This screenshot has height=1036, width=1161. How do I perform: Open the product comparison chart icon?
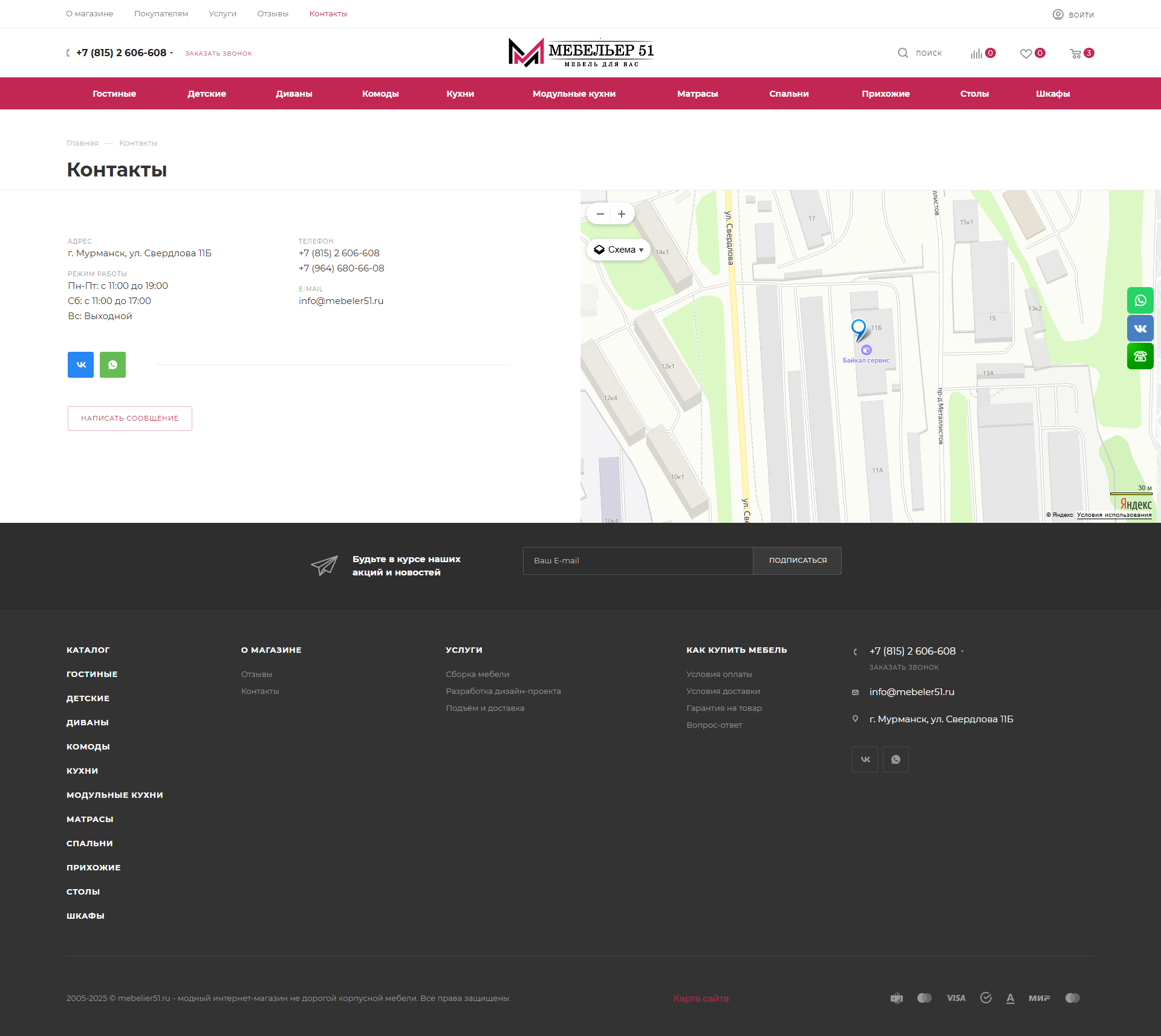(x=977, y=53)
